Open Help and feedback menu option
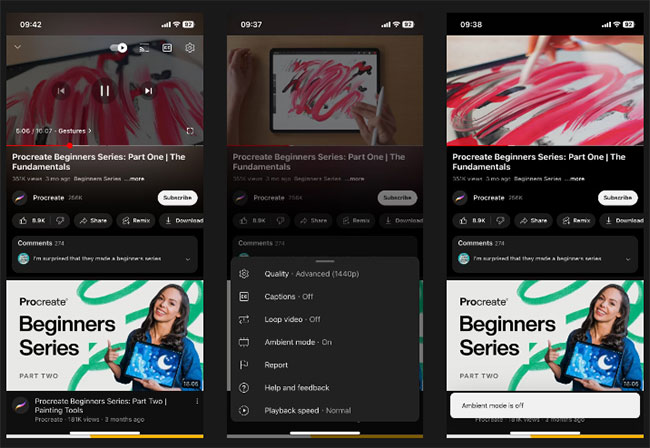This screenshot has height=448, width=650. pyautogui.click(x=325, y=388)
